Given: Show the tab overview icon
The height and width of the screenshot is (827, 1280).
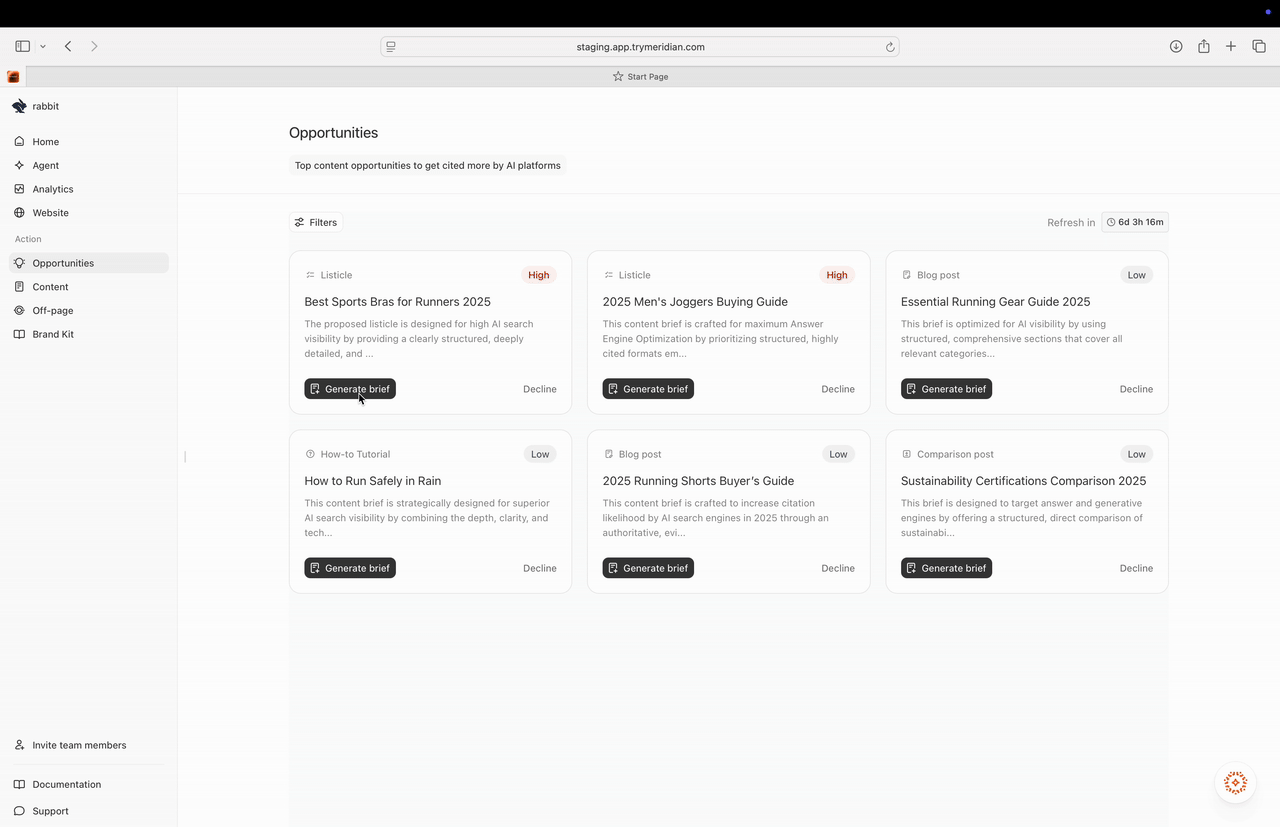Looking at the screenshot, I should click(1259, 46).
